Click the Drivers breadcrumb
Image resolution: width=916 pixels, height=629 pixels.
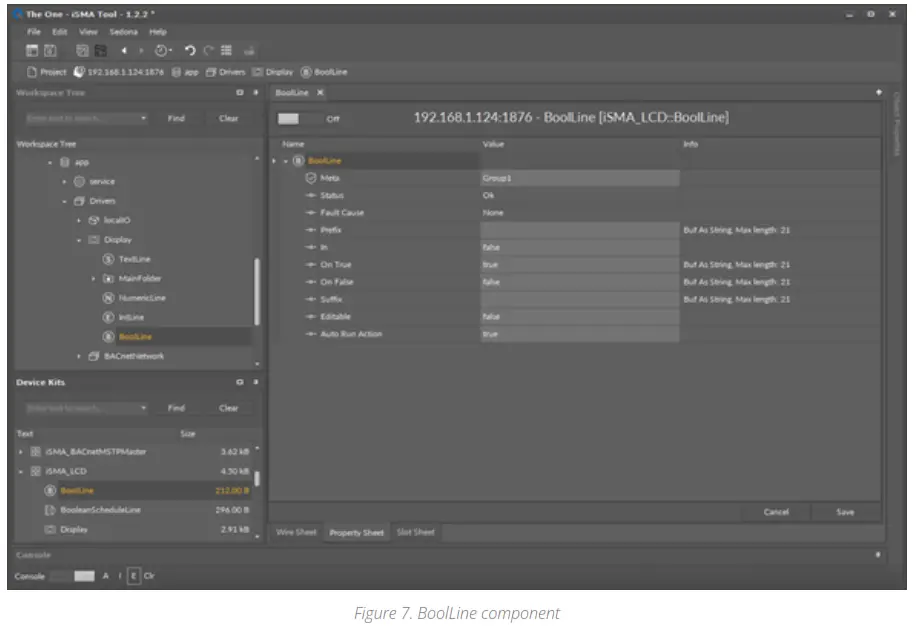click(225, 72)
